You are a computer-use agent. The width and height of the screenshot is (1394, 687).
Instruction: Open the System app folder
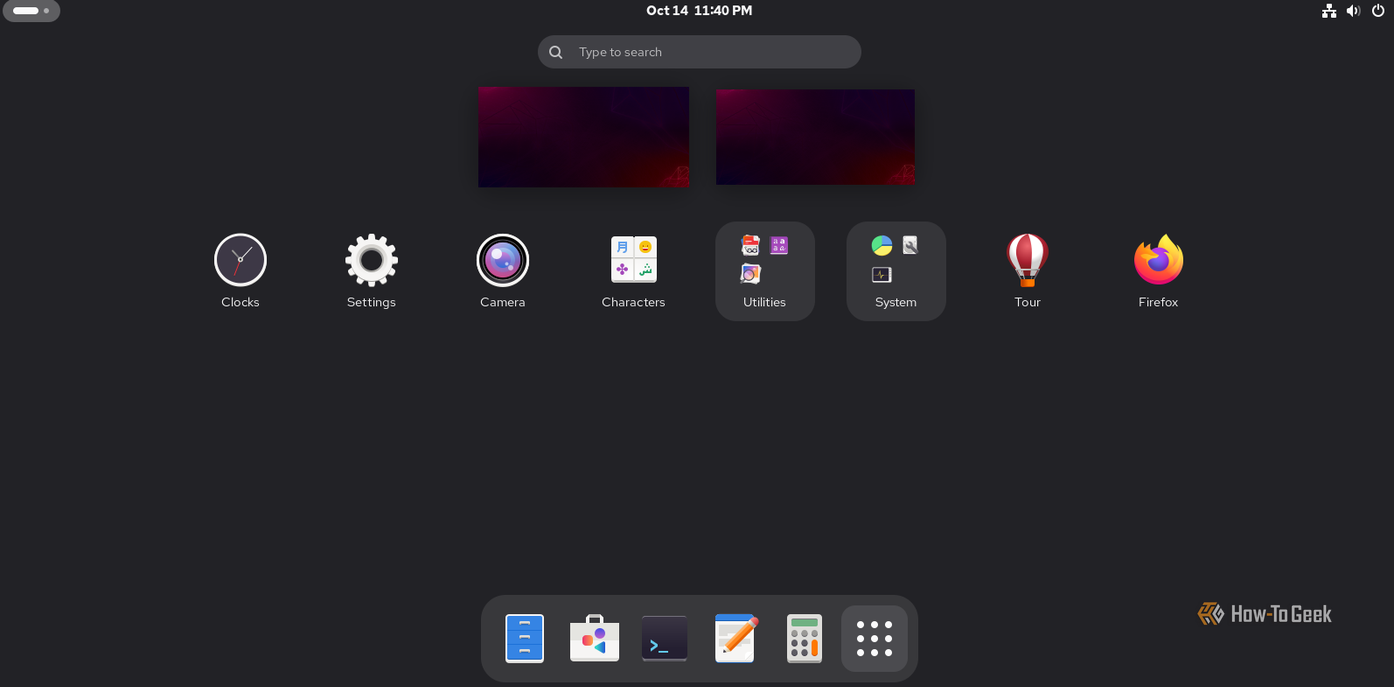click(x=896, y=271)
